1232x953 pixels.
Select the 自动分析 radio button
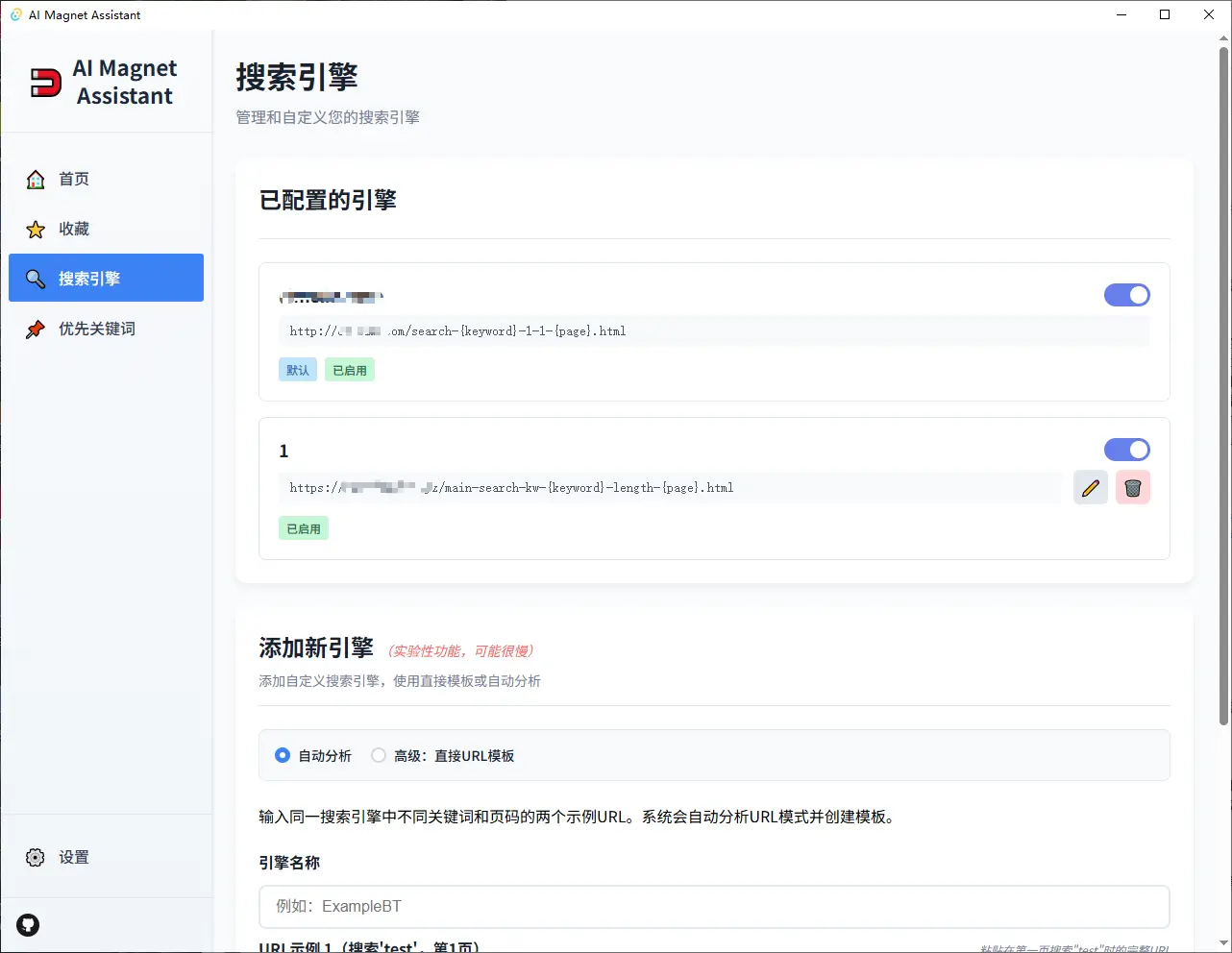pos(283,755)
